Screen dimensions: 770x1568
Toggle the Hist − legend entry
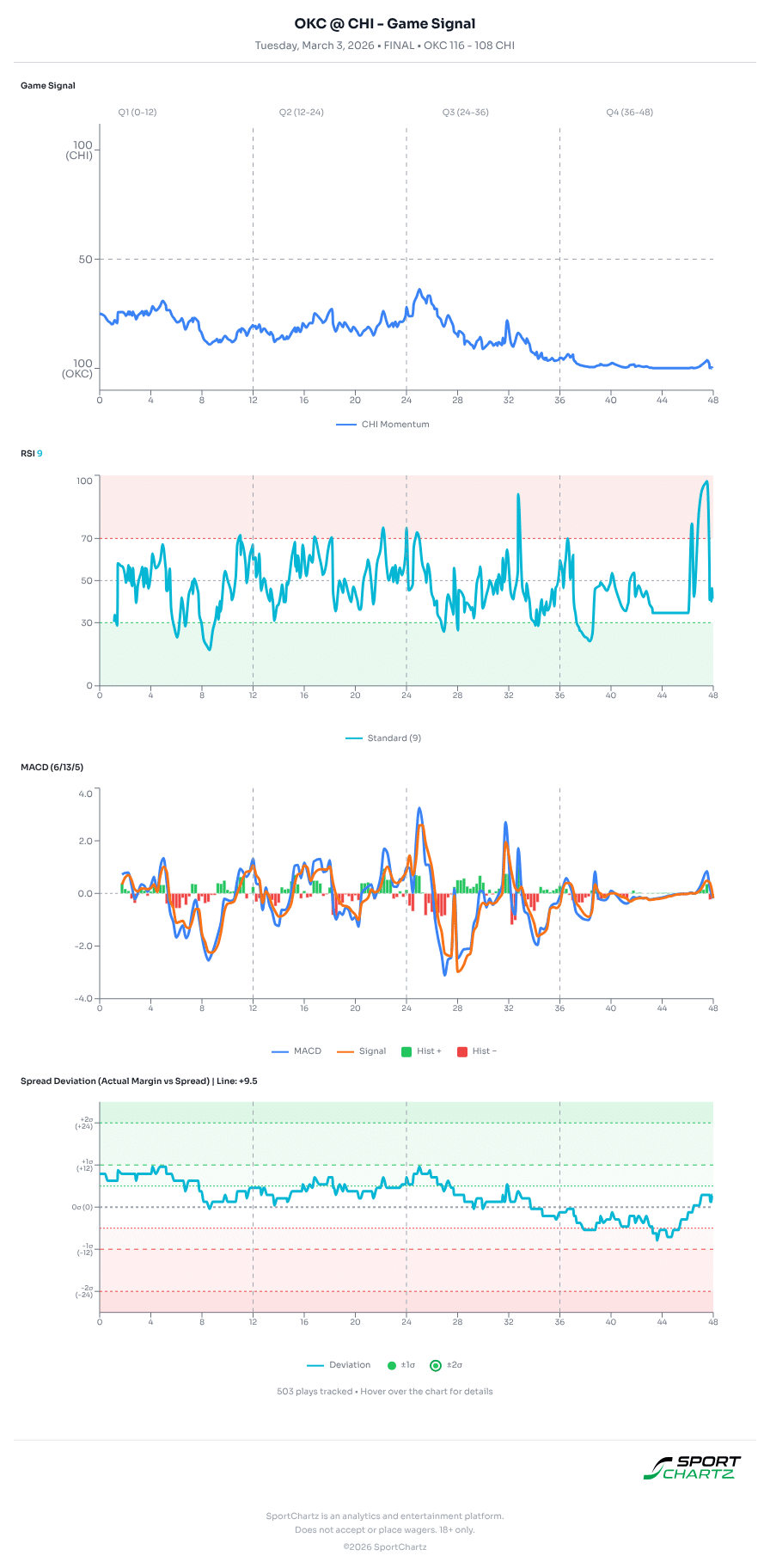click(477, 1050)
